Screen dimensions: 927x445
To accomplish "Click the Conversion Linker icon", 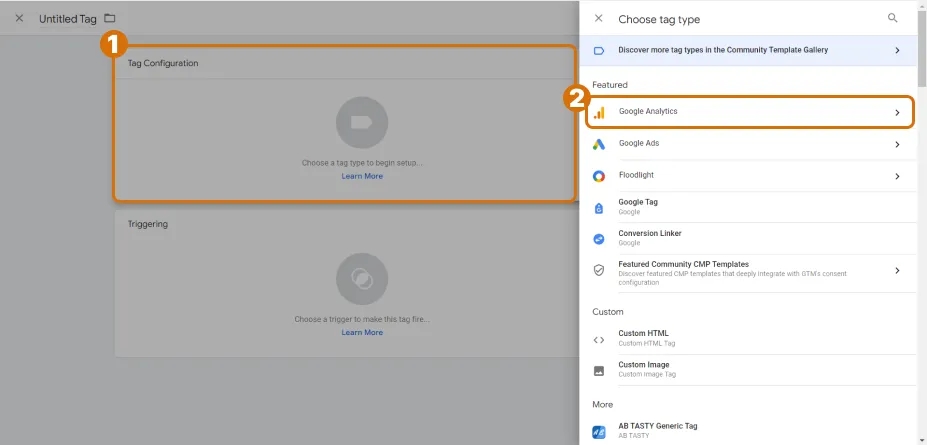I will click(599, 239).
